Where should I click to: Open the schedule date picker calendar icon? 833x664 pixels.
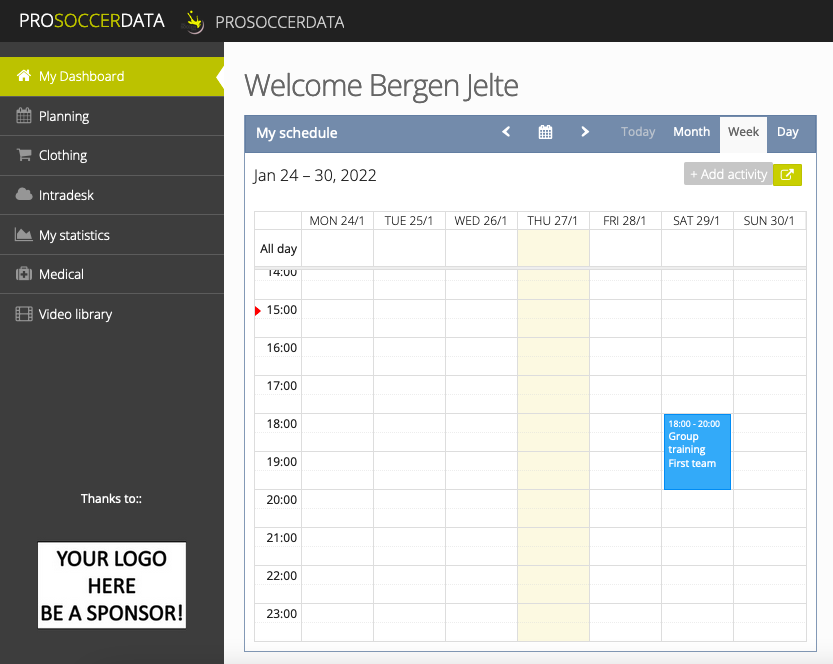coord(545,132)
